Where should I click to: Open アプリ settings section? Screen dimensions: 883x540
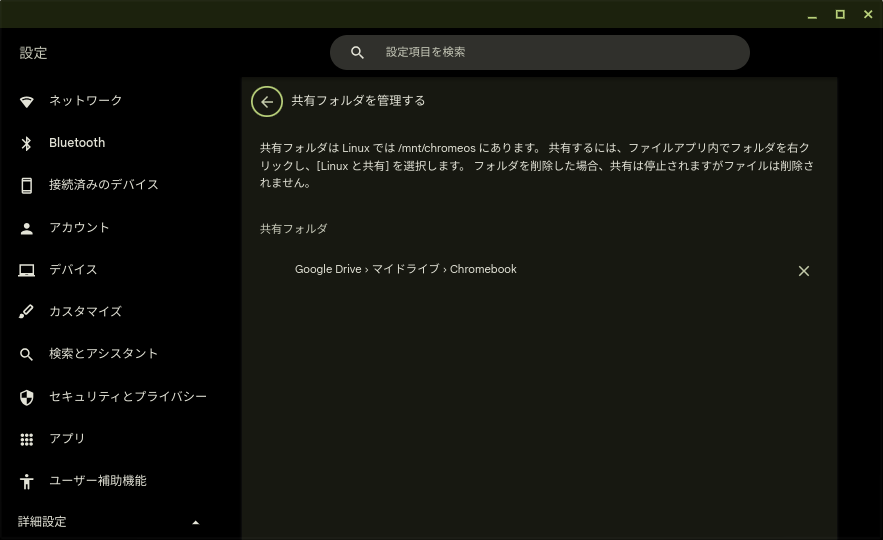tap(67, 439)
